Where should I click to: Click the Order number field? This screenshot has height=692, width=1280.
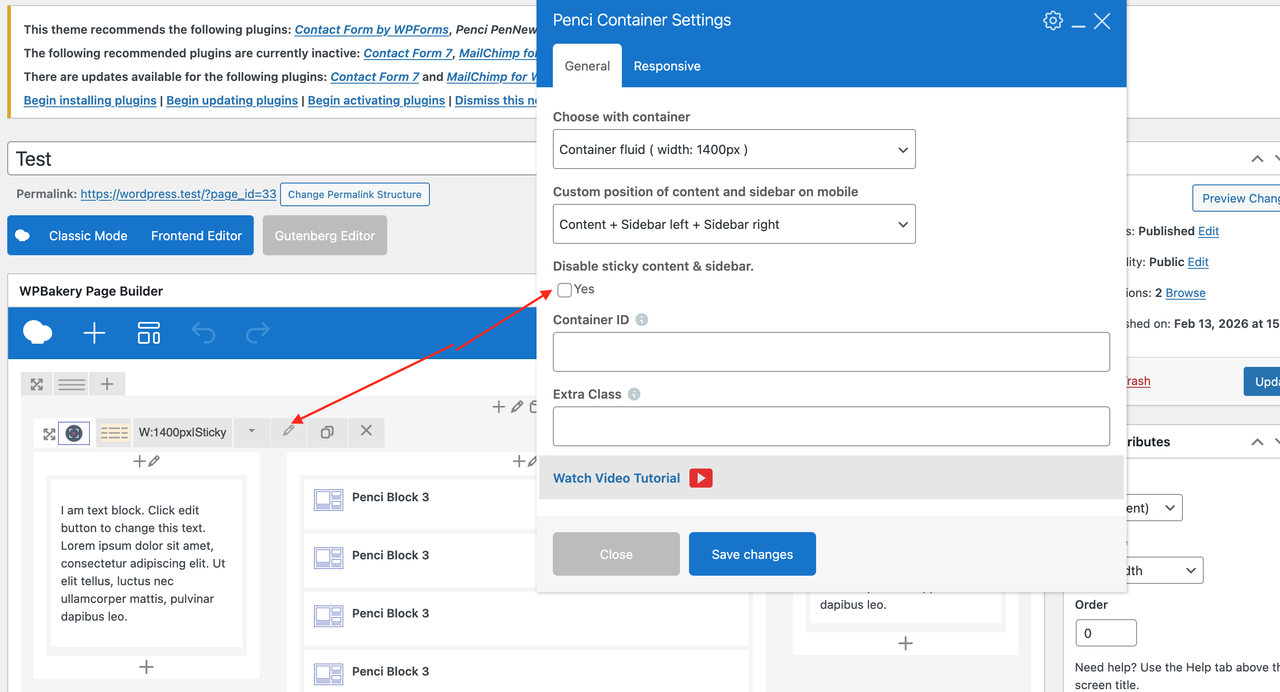(x=1106, y=633)
